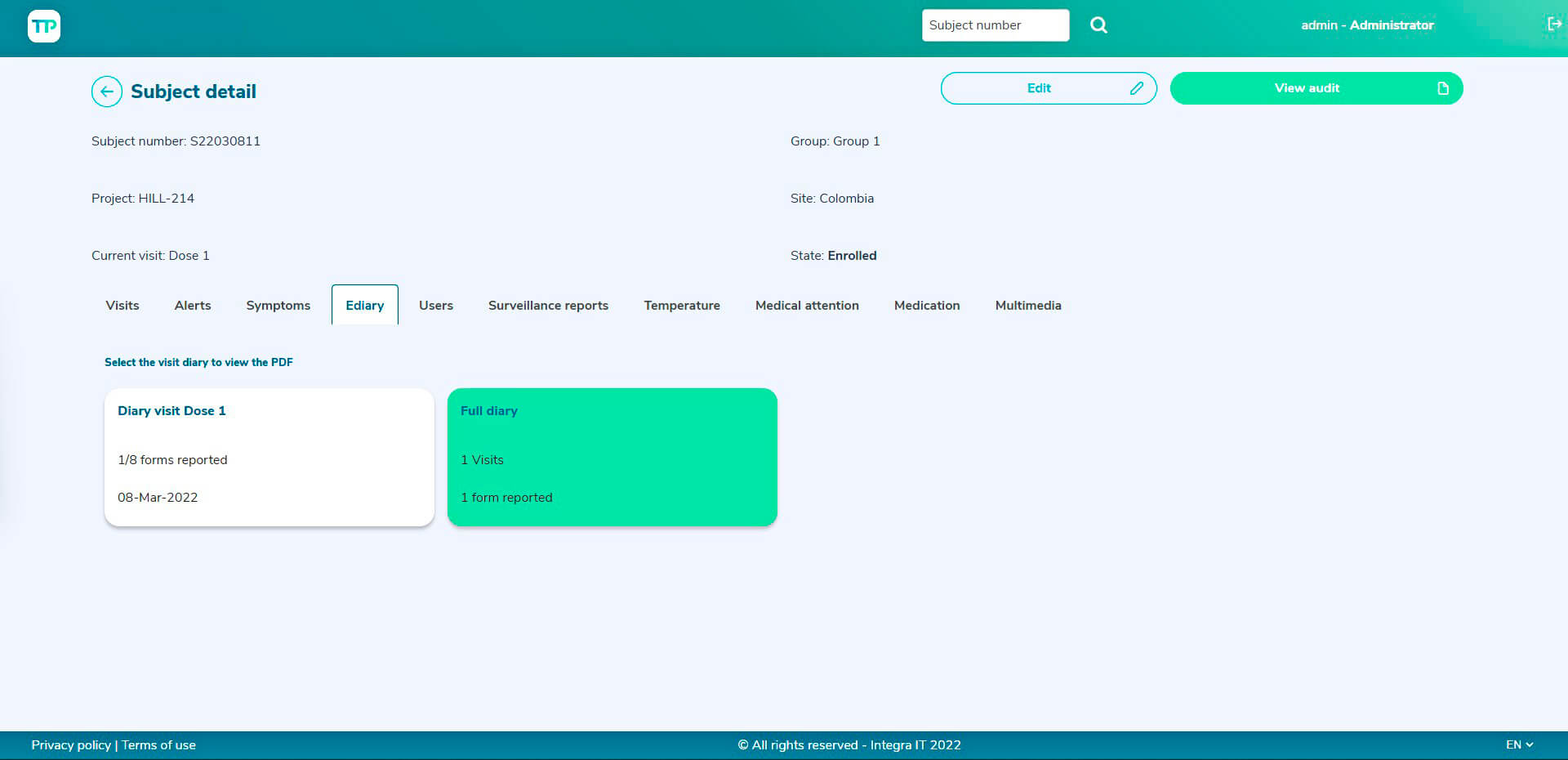The width and height of the screenshot is (1568, 760).
Task: Select the Medical attention tab
Action: (807, 306)
